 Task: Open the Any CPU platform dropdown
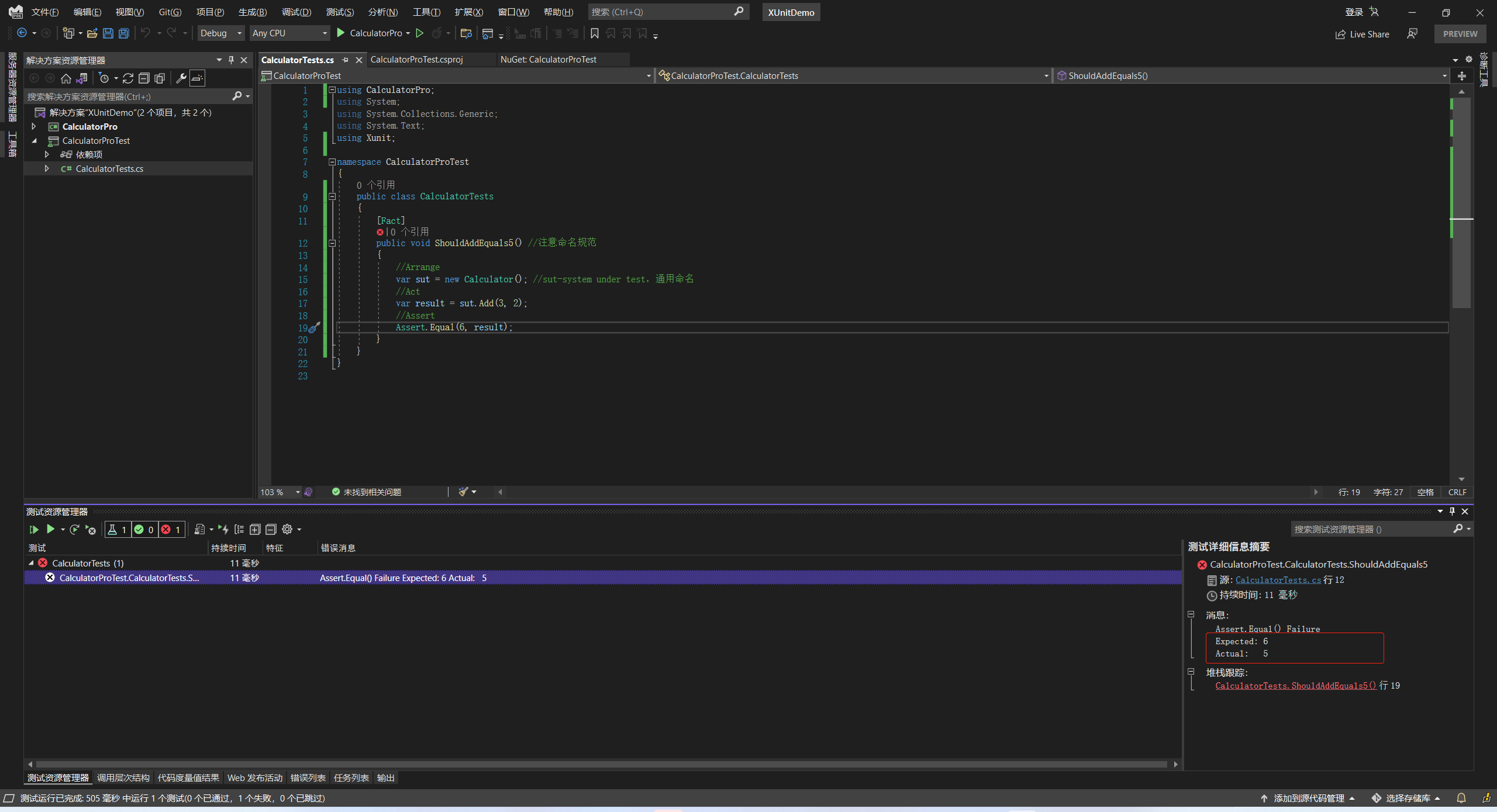point(289,33)
